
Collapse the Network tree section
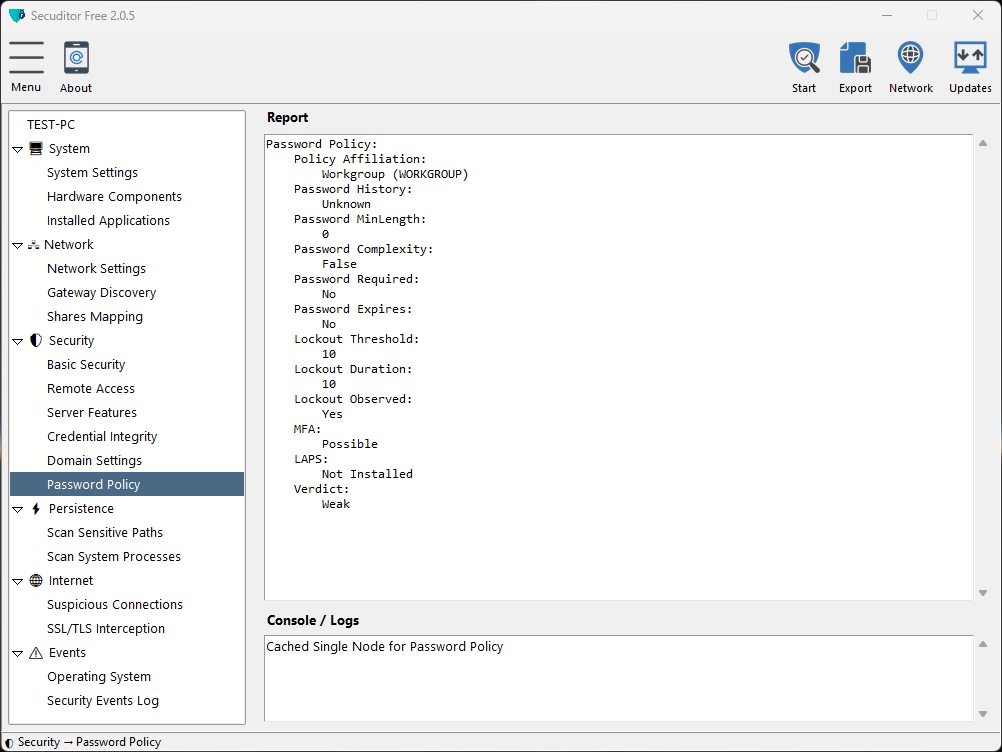pos(17,245)
